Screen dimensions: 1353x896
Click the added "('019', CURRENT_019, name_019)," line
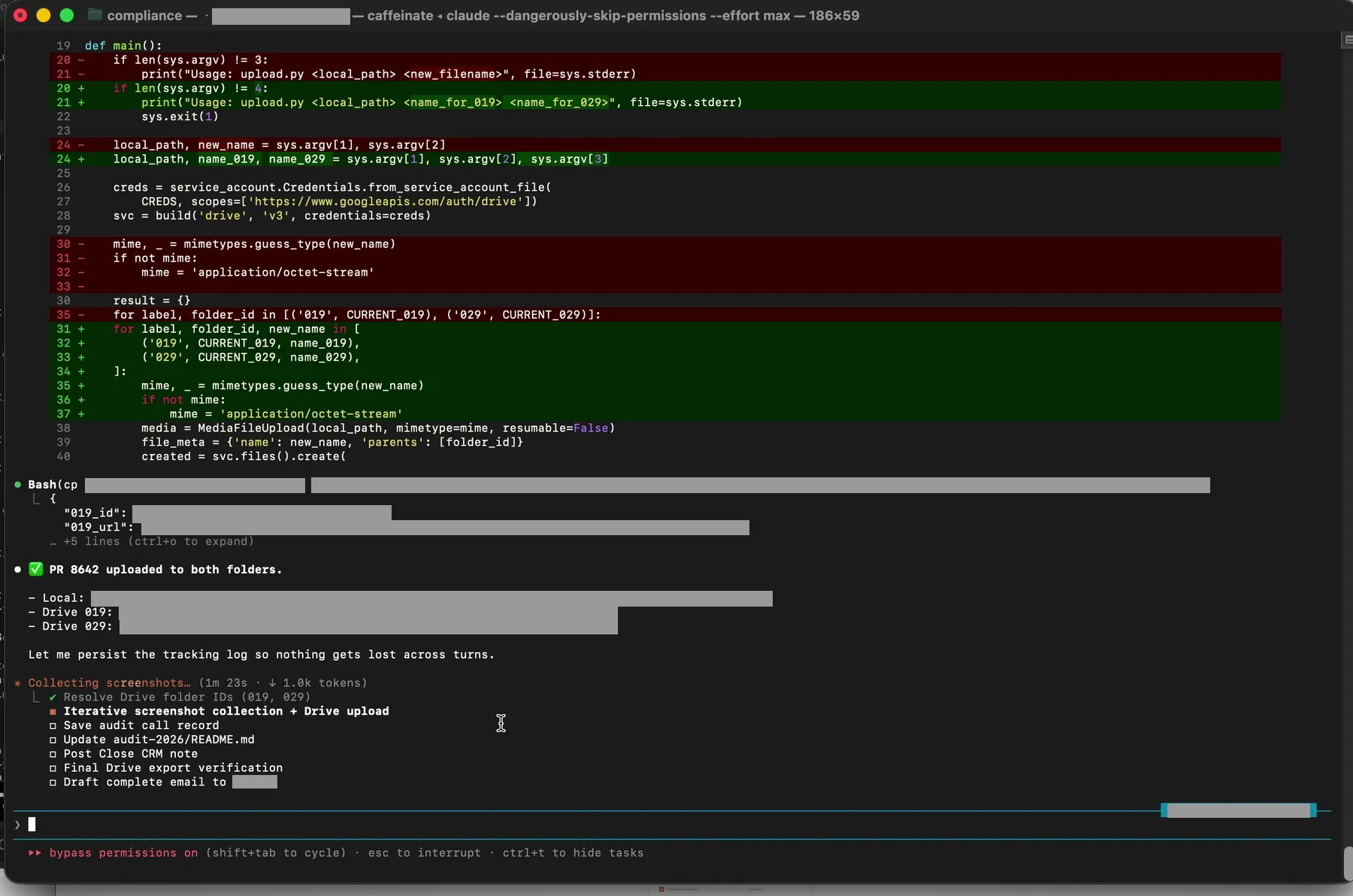251,343
